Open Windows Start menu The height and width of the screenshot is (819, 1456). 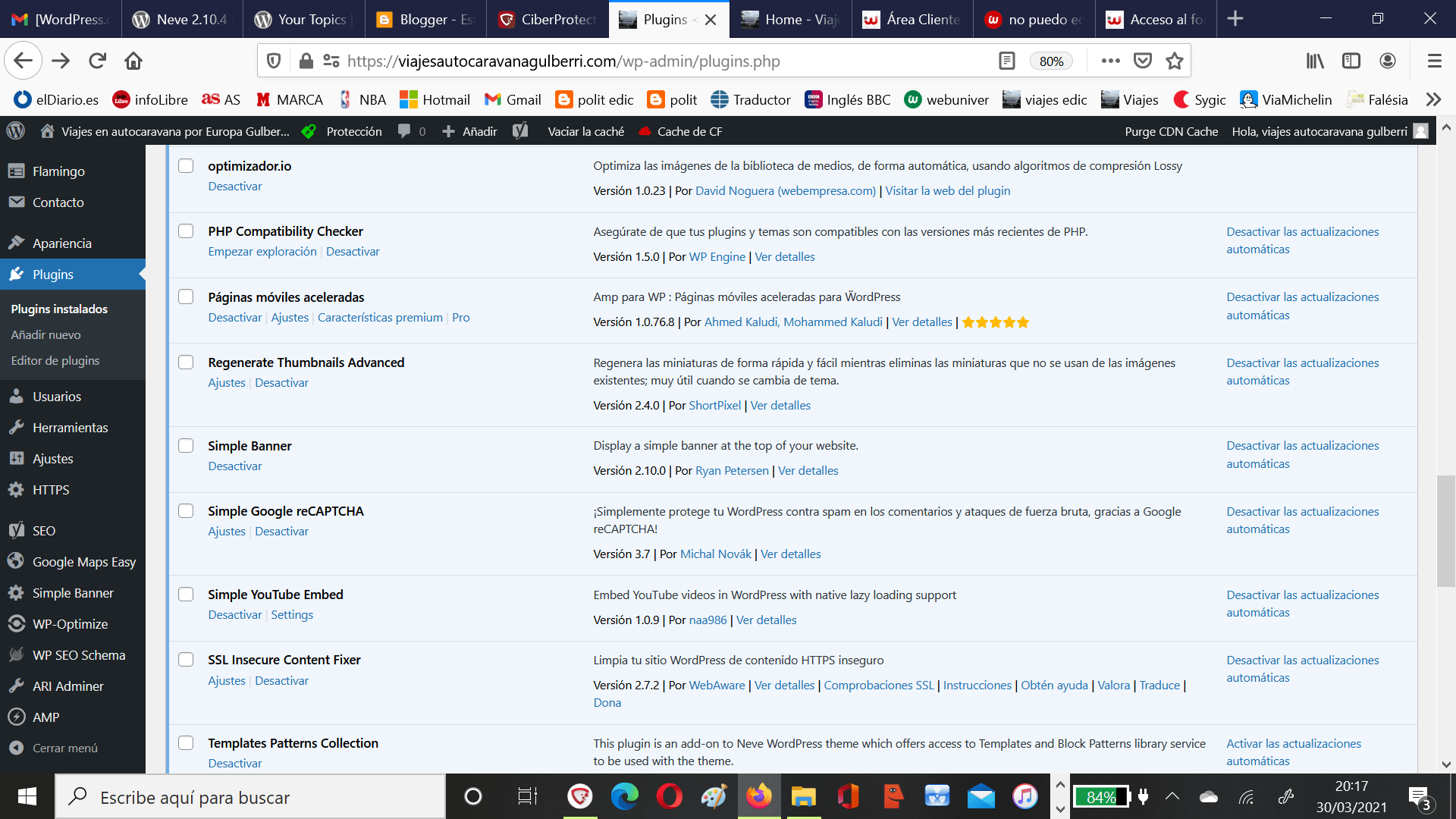27,796
